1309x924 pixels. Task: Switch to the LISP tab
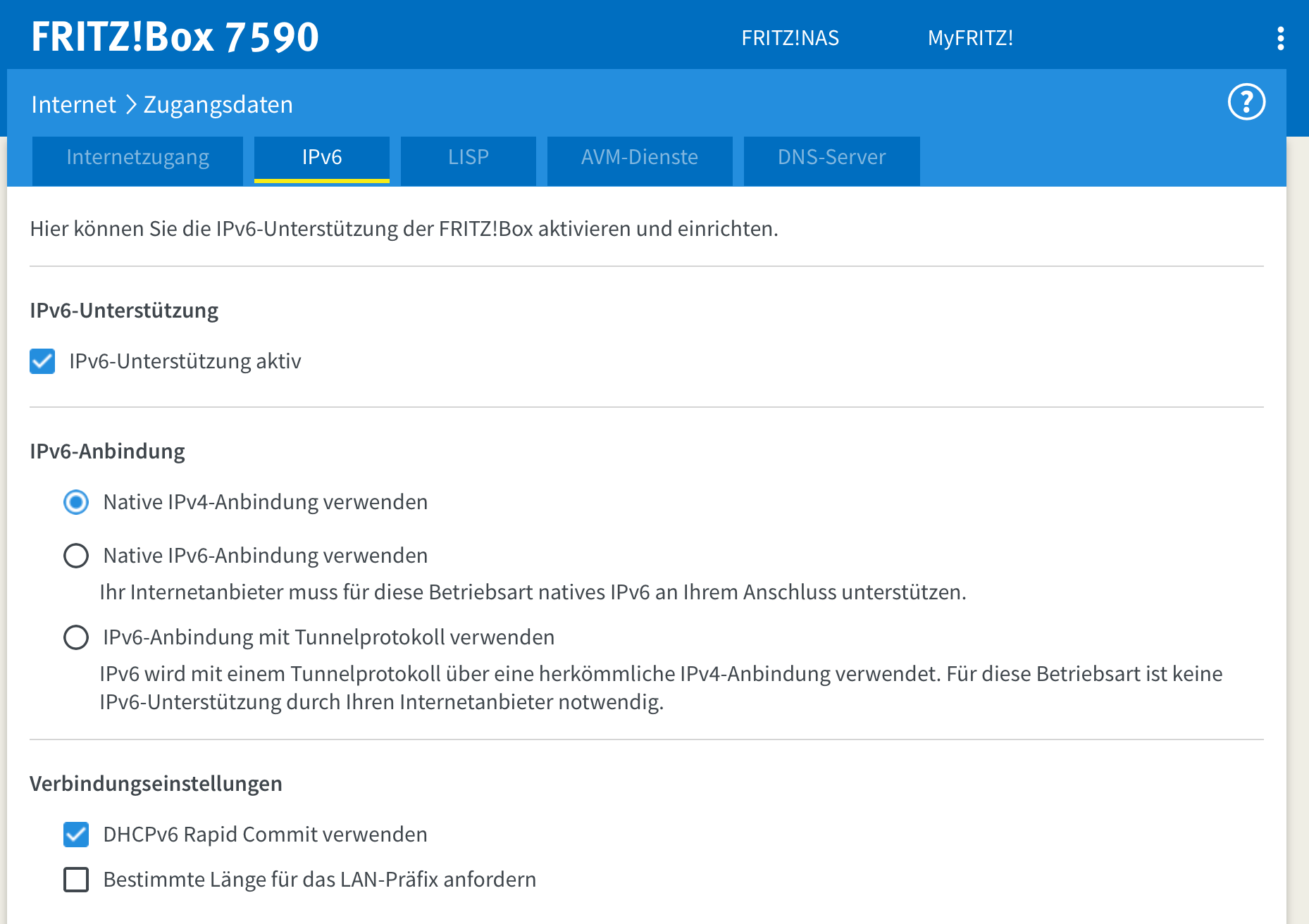tap(469, 161)
